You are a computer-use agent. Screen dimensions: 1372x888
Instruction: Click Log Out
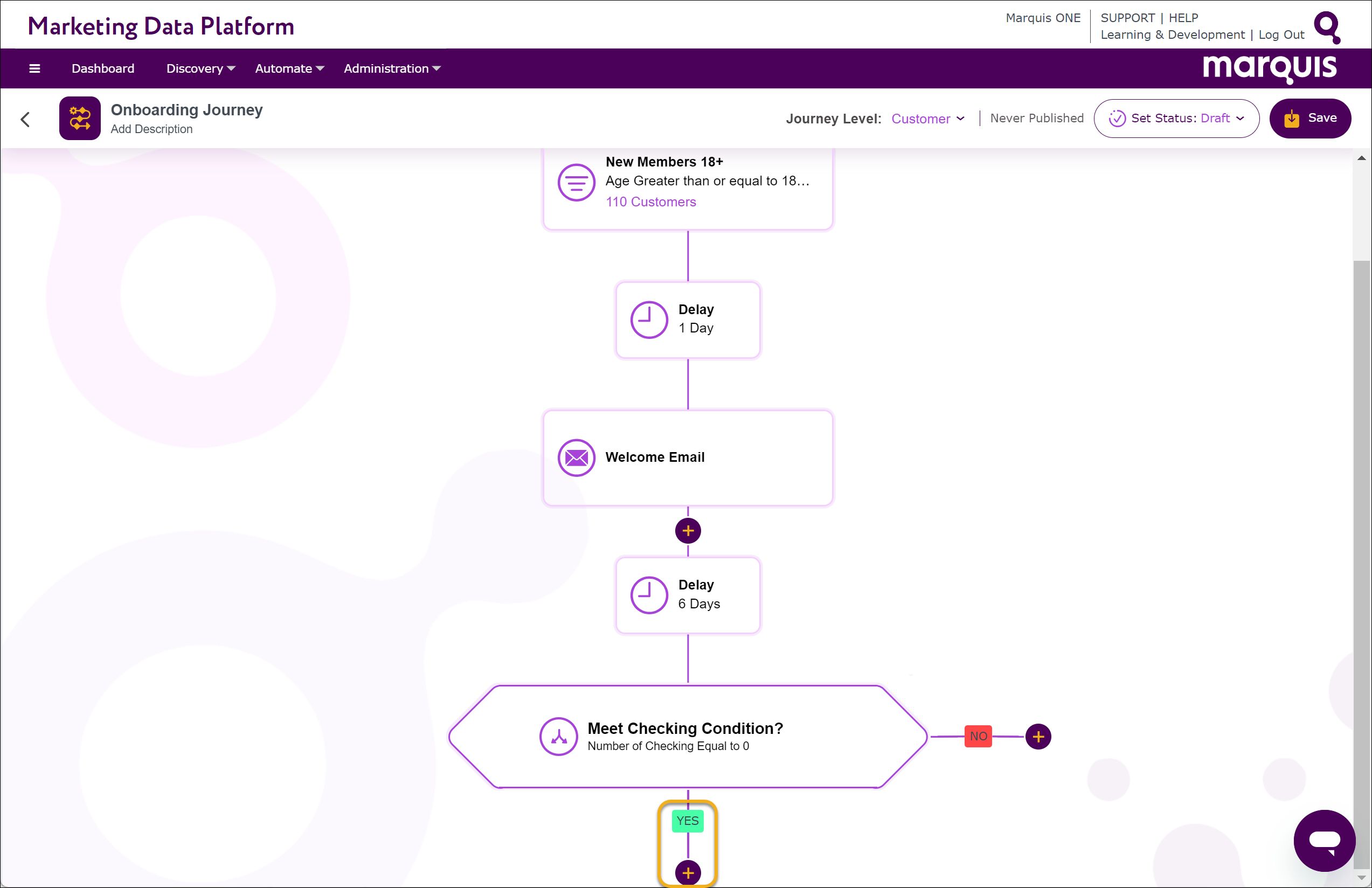[x=1281, y=34]
